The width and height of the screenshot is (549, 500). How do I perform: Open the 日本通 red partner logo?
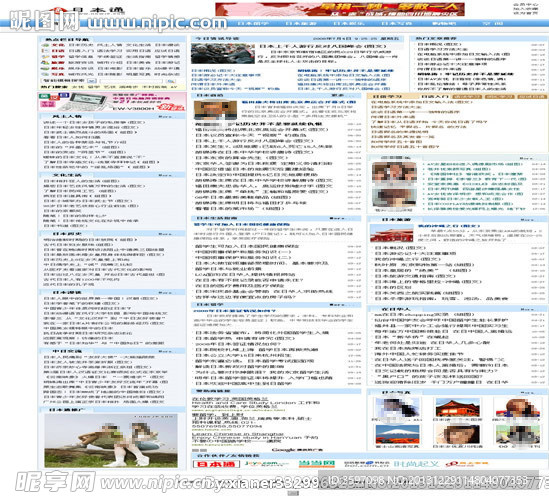[x=216, y=464]
